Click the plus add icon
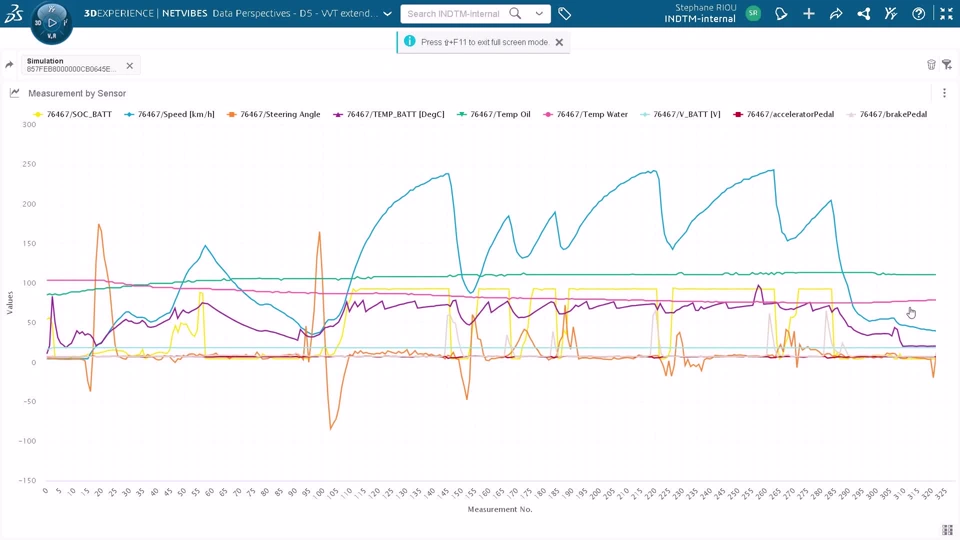Viewport: 960px width, 540px height. click(809, 13)
